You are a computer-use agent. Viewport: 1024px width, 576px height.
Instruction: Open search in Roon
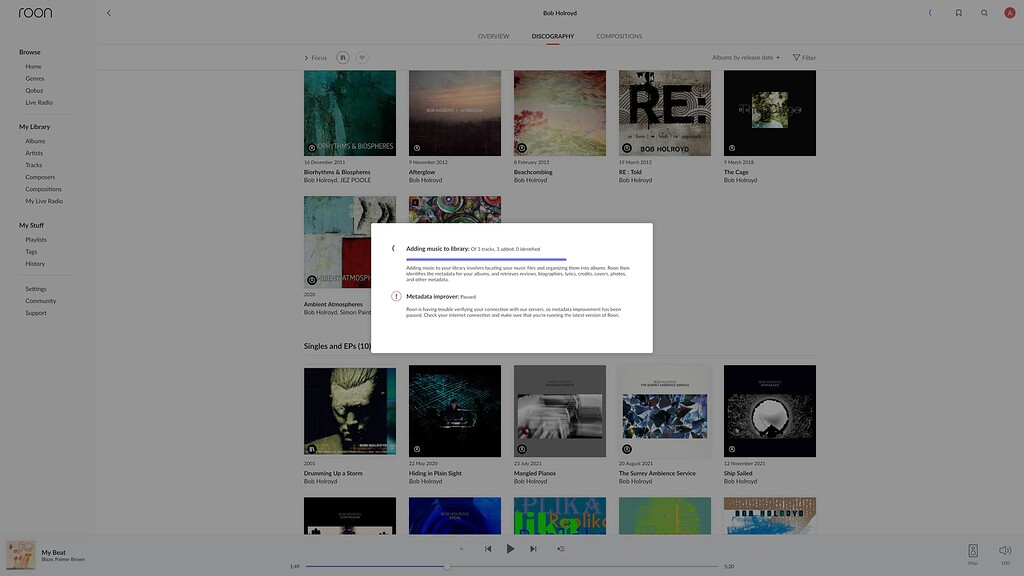983,12
